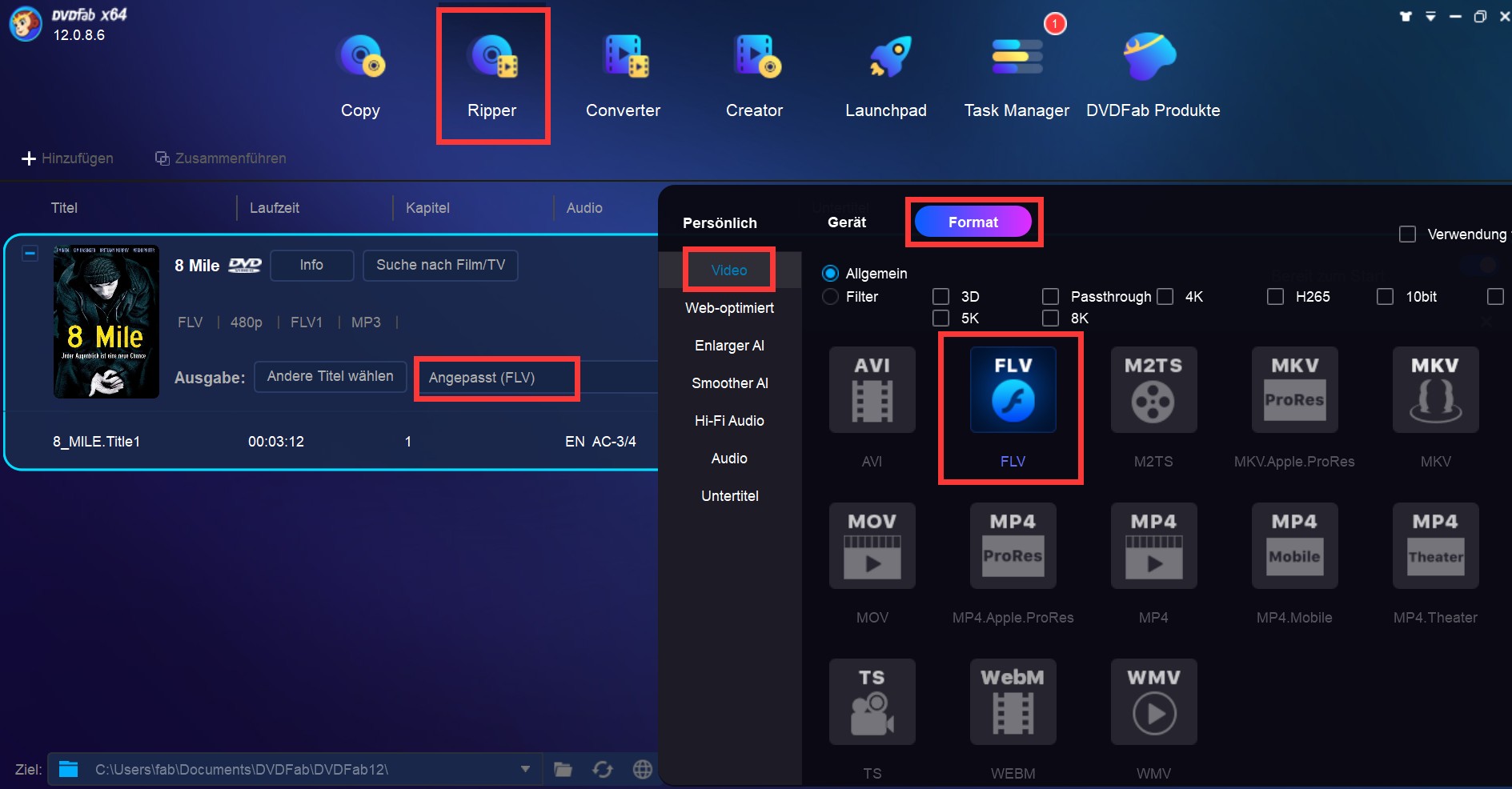Enable the H265 checkbox
Viewport: 1512px width, 789px height.
[1276, 297]
